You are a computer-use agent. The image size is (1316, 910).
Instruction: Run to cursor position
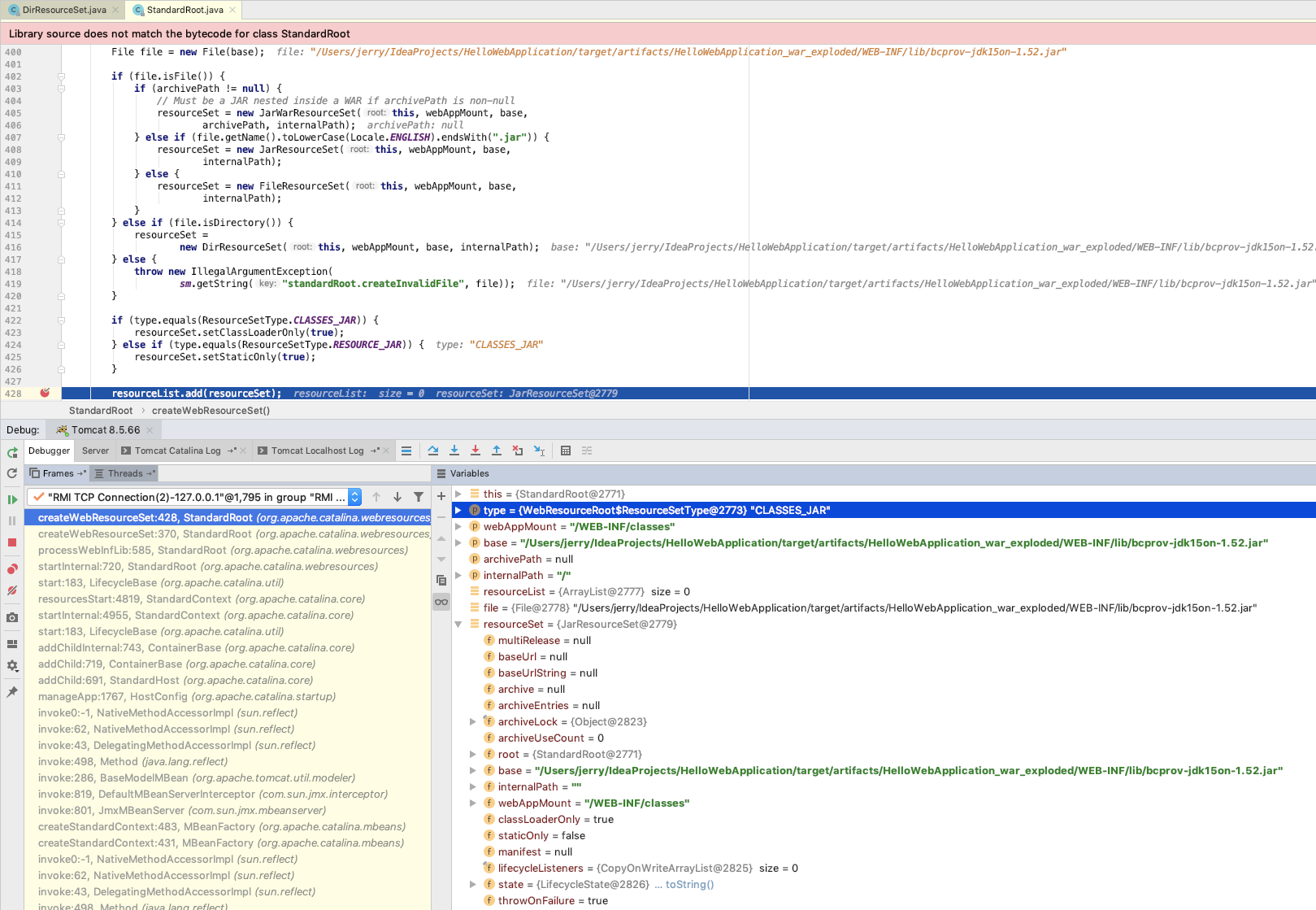click(539, 451)
